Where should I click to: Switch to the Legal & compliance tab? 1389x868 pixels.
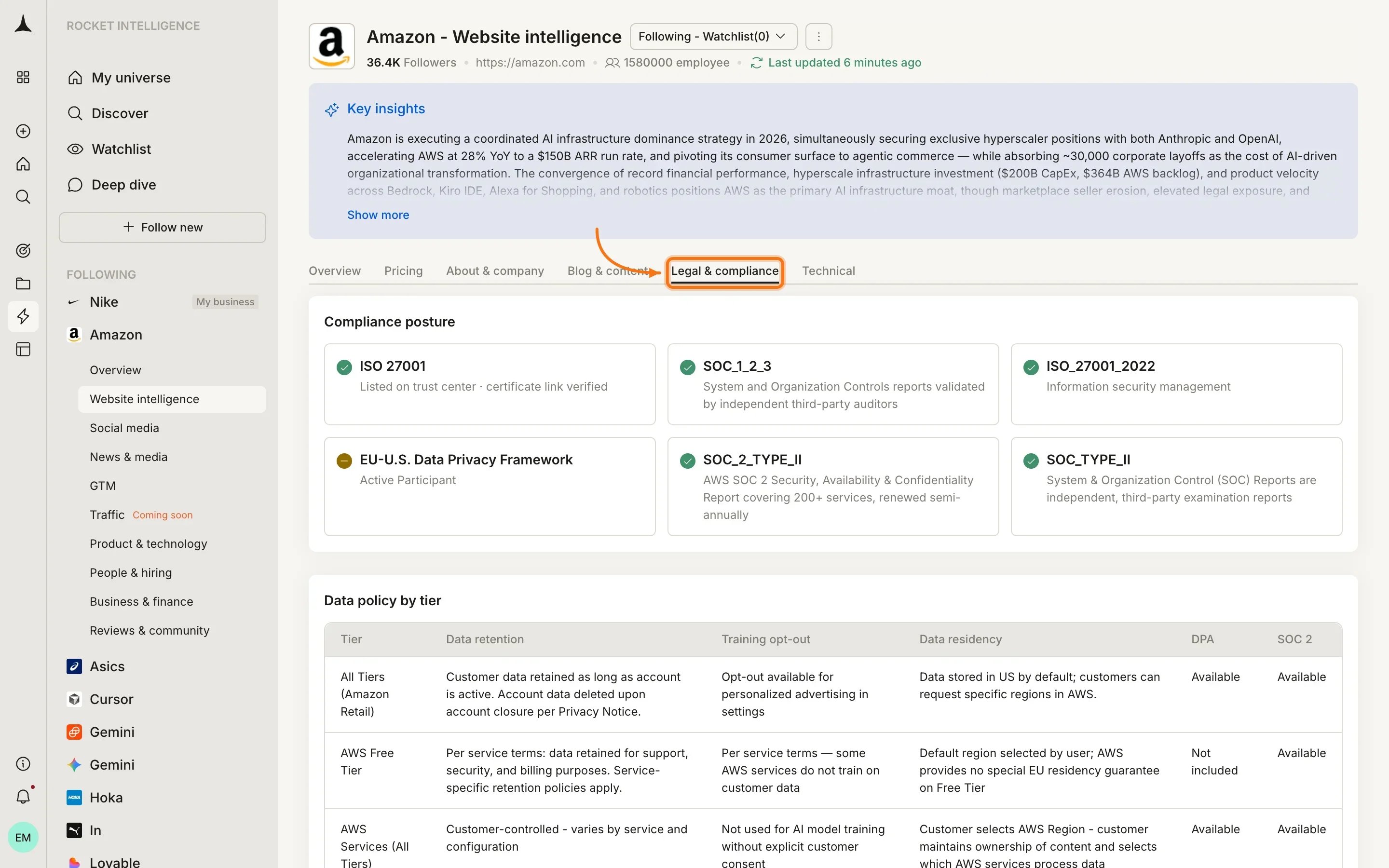[x=724, y=271]
